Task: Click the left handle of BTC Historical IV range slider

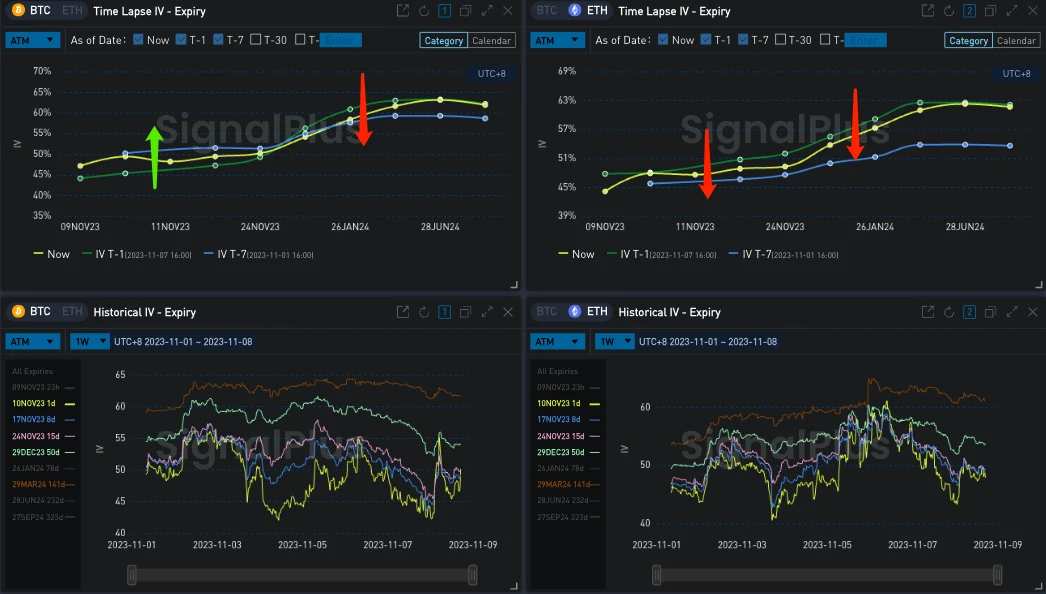Action: (x=130, y=574)
